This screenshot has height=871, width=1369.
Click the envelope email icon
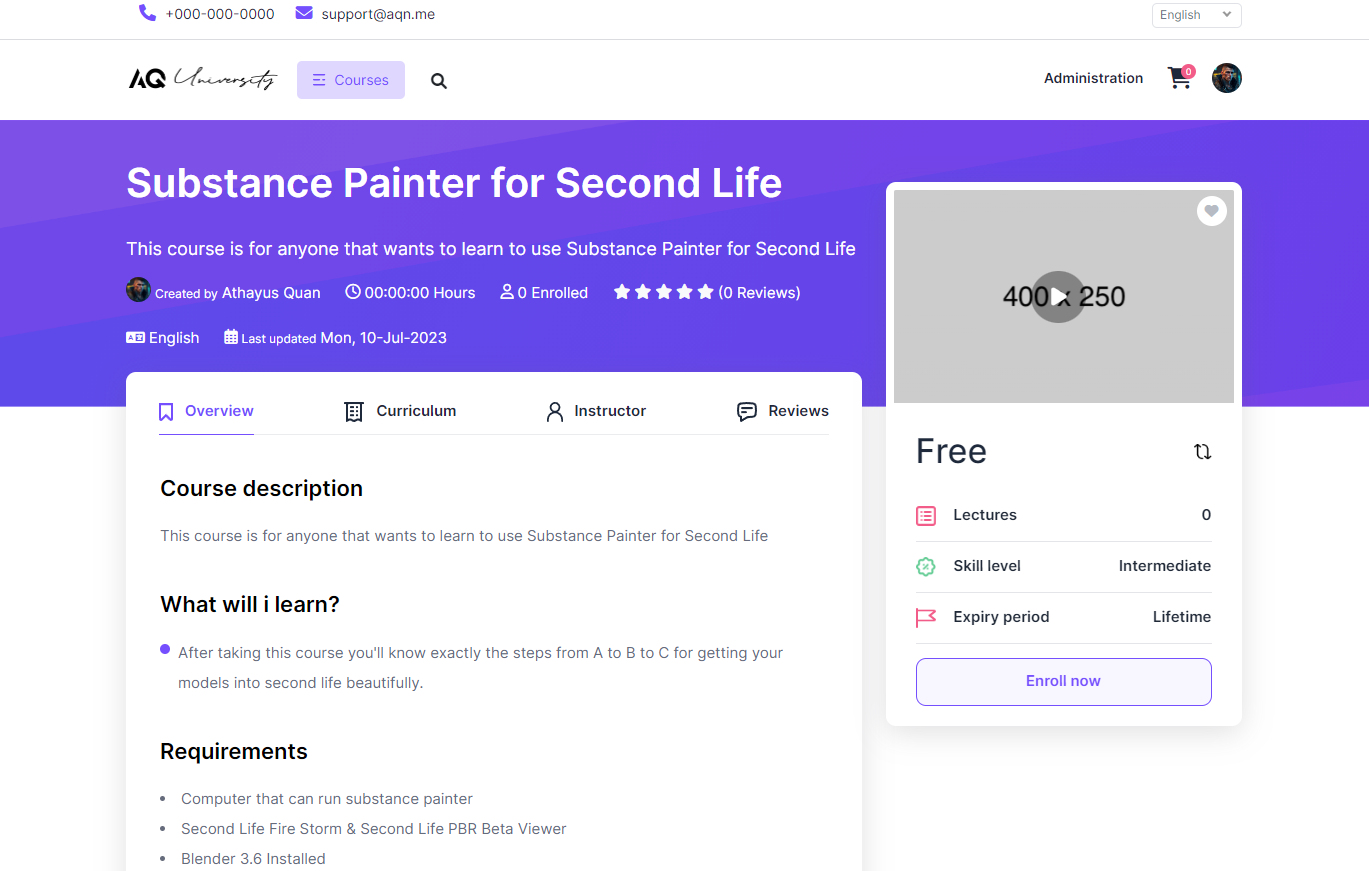304,13
